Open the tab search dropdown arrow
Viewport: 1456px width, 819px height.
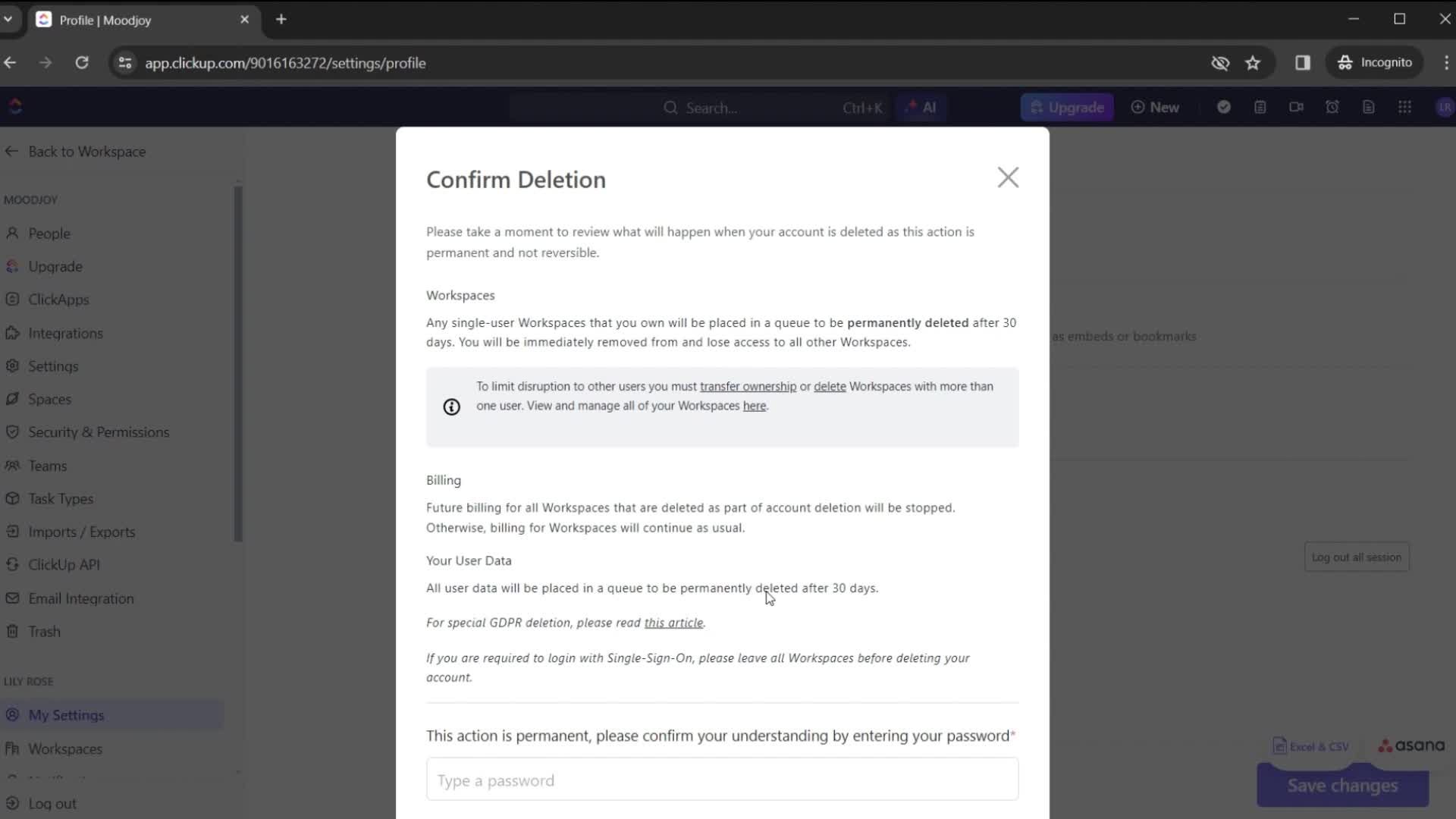[8, 20]
